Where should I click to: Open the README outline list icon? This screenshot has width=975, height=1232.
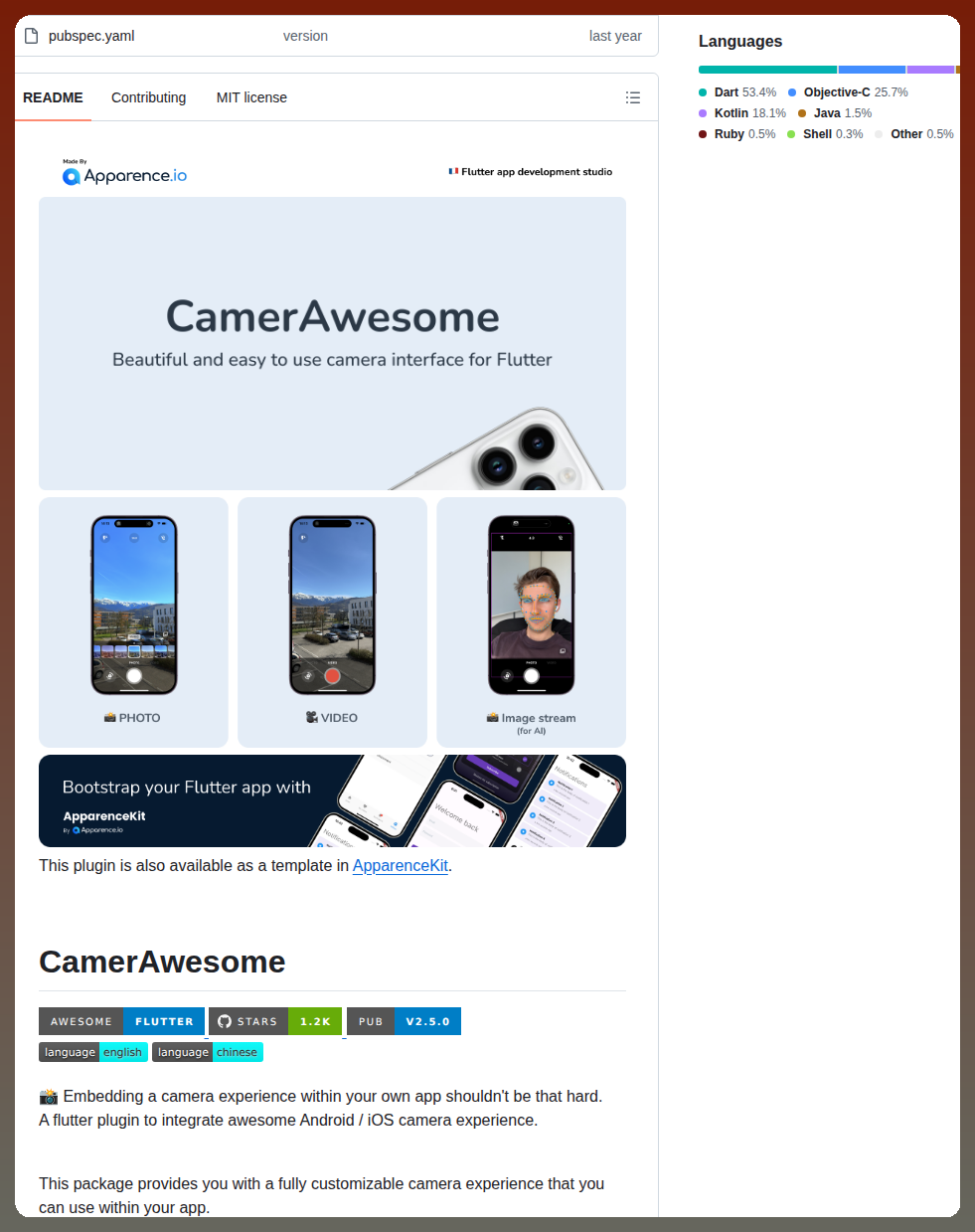633,97
